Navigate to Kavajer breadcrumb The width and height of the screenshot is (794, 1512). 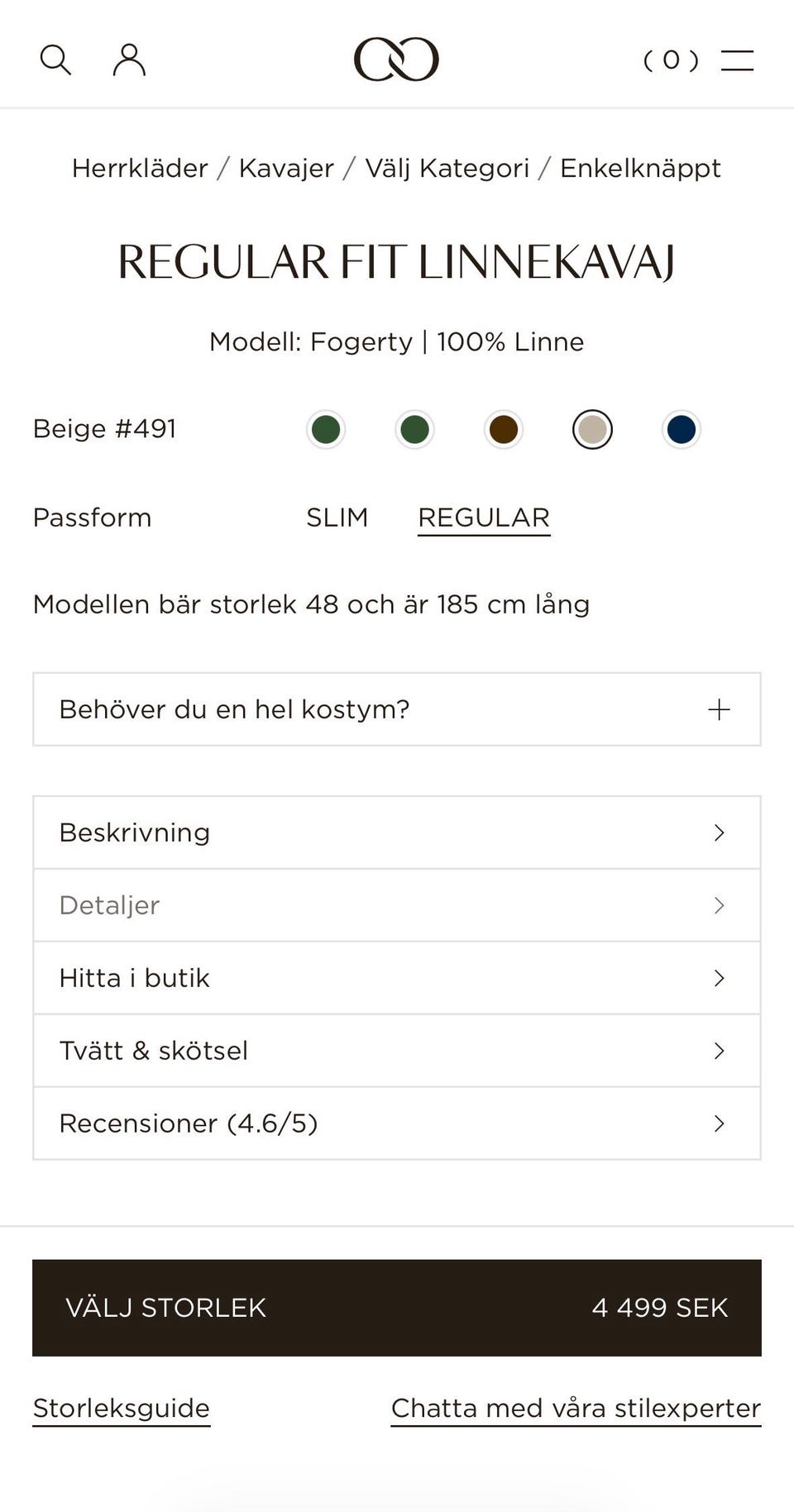tap(286, 169)
